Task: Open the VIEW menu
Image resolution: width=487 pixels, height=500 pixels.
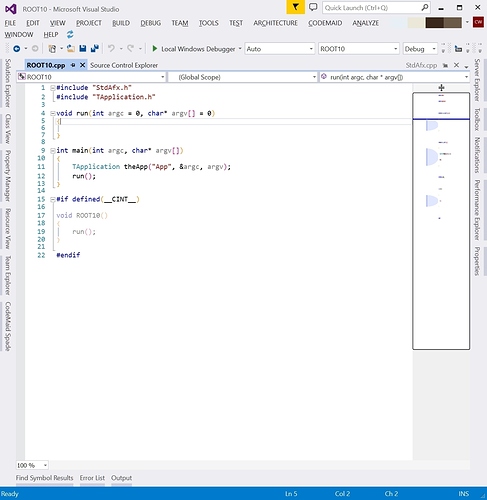Action: 57,23
